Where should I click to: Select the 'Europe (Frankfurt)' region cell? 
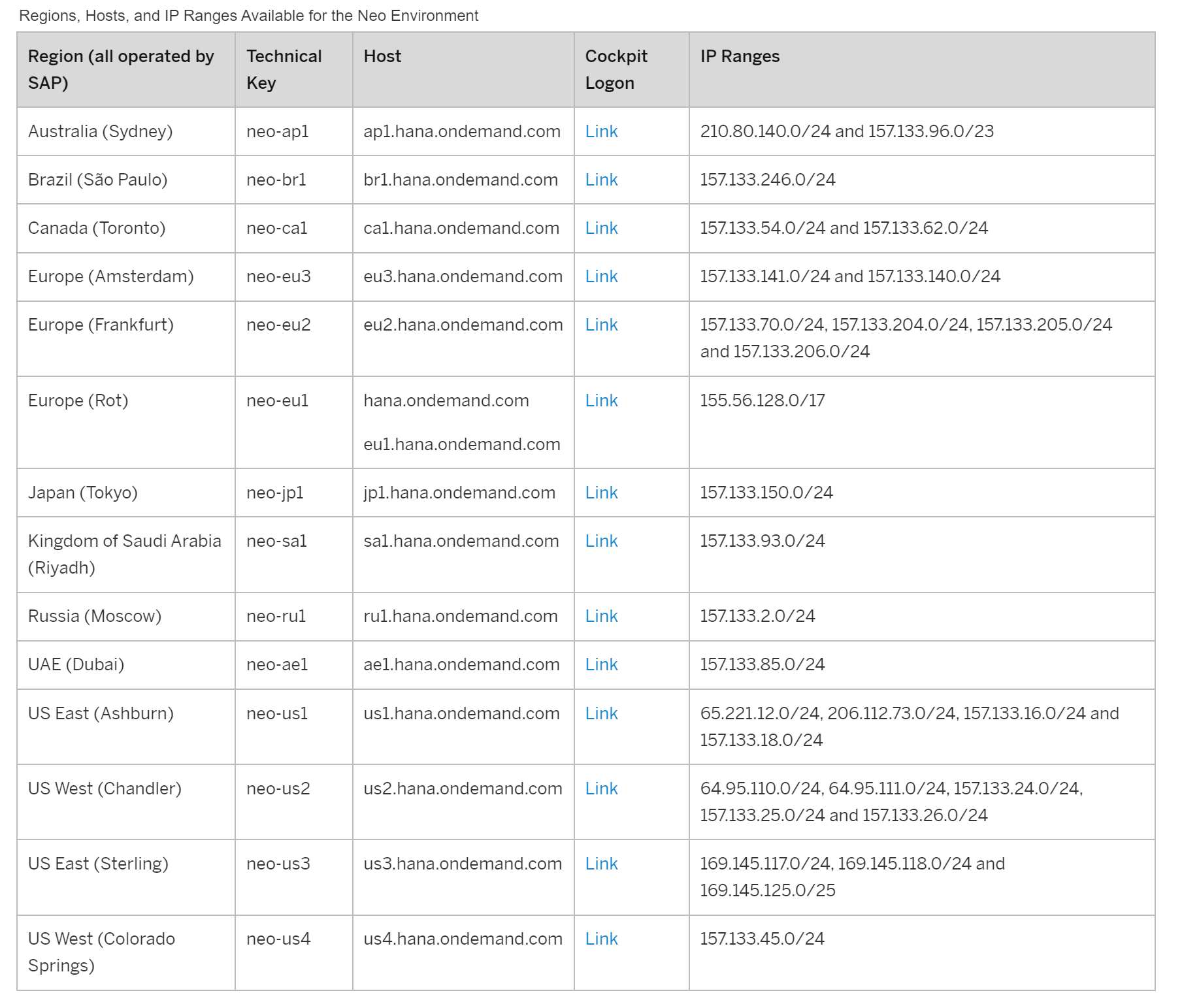click(126, 338)
